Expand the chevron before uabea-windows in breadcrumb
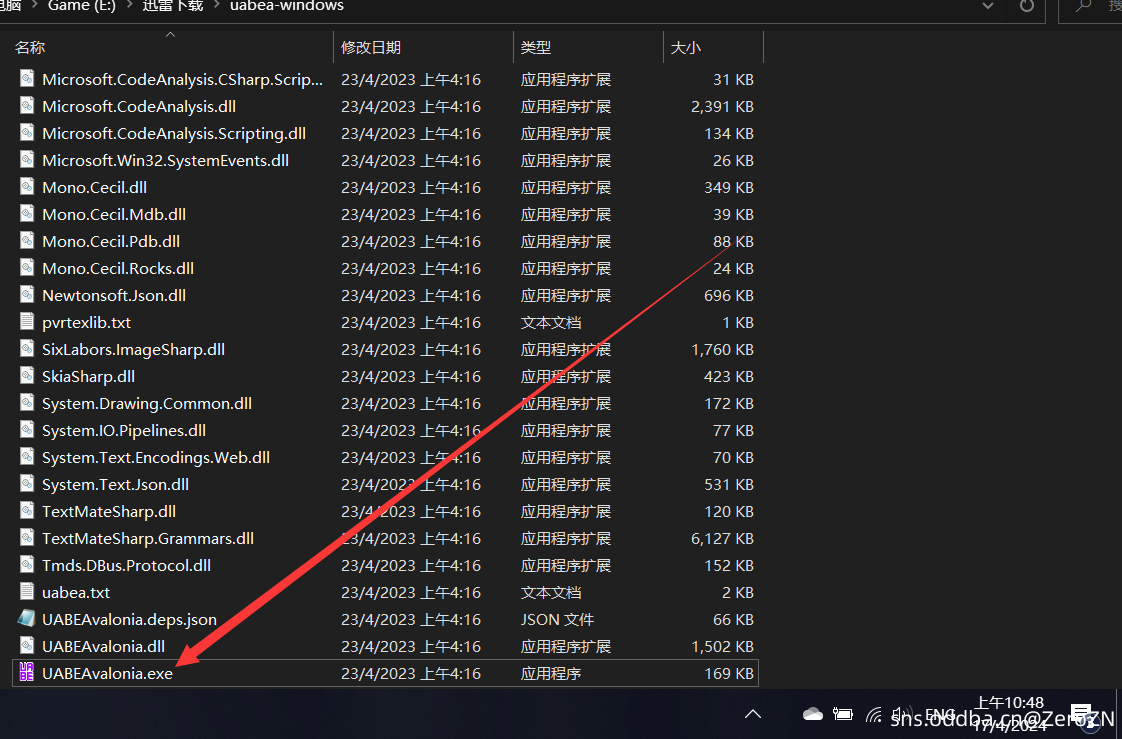This screenshot has width=1122, height=739. [217, 7]
